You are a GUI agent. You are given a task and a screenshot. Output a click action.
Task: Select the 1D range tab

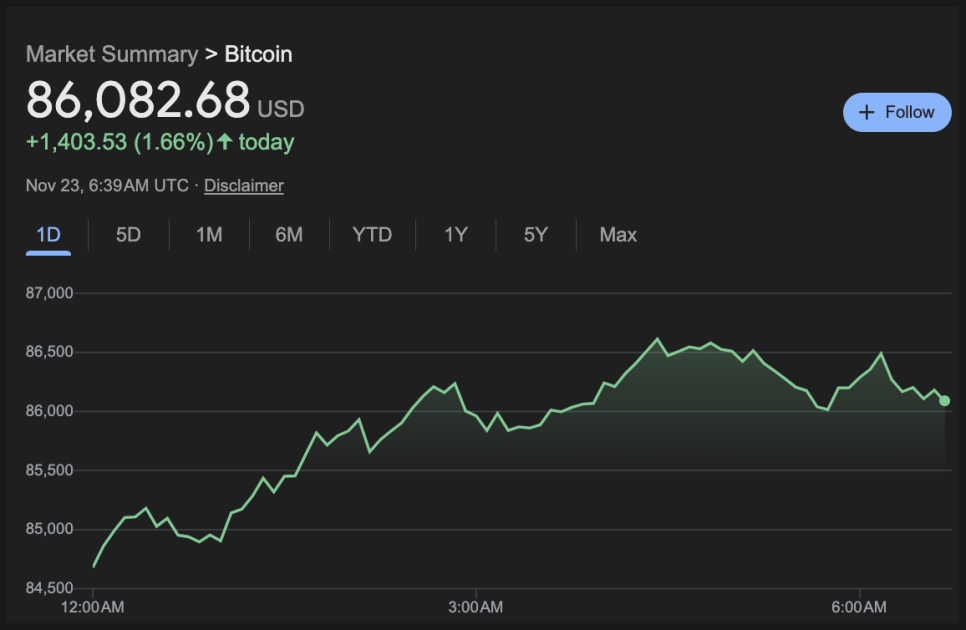coord(48,235)
